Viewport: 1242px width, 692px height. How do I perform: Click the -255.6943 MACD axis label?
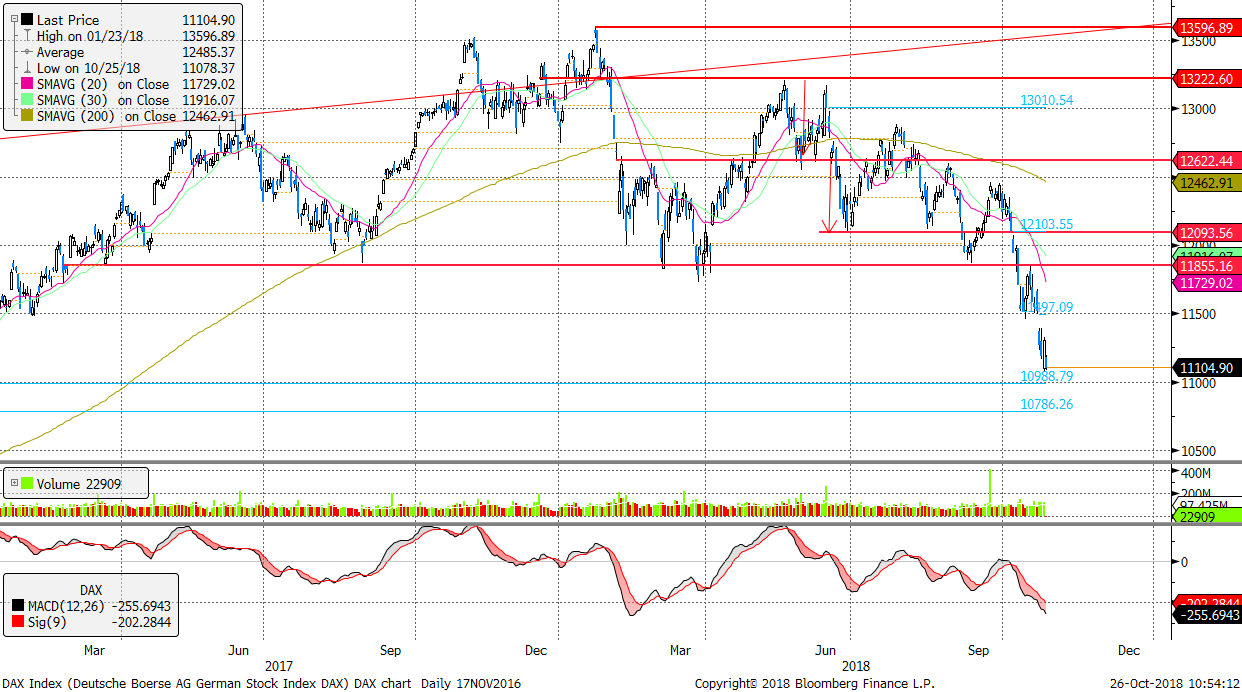(x=1208, y=616)
